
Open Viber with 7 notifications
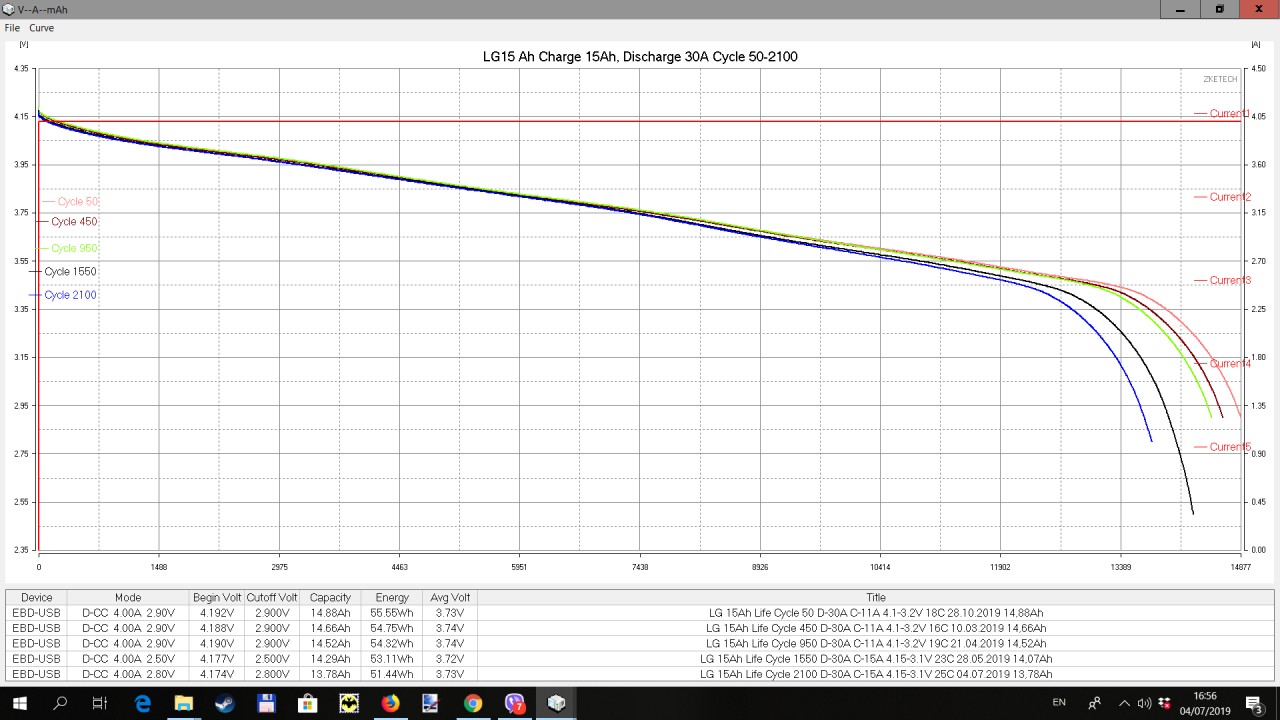point(515,703)
